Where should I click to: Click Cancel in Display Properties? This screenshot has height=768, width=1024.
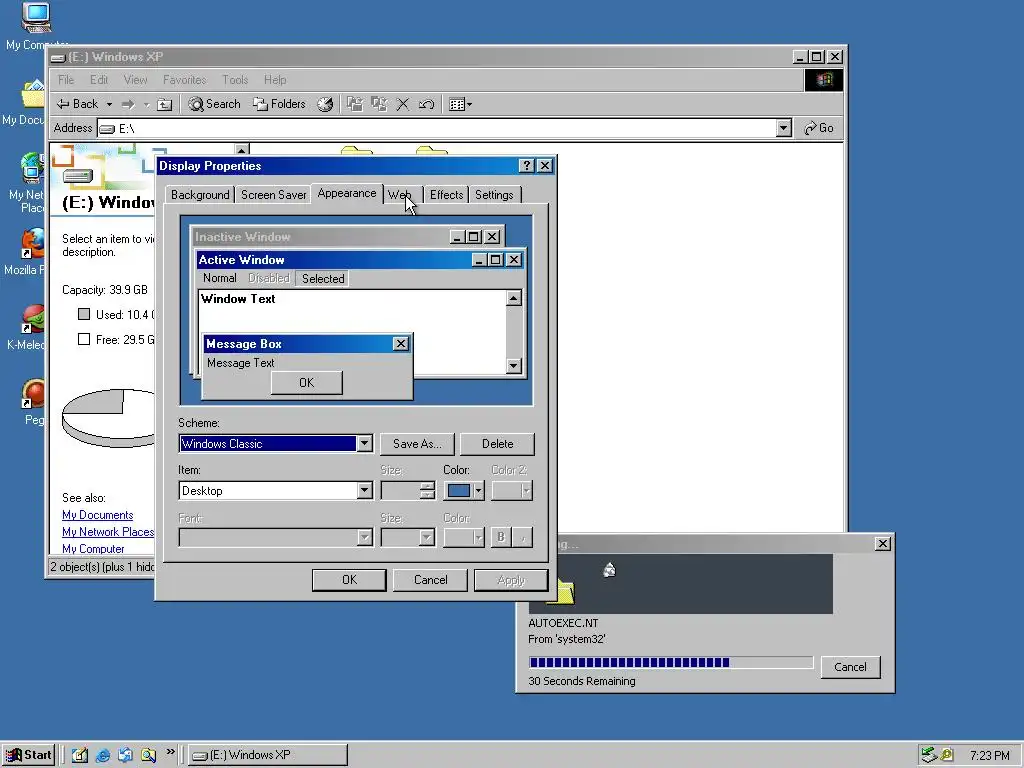point(430,580)
